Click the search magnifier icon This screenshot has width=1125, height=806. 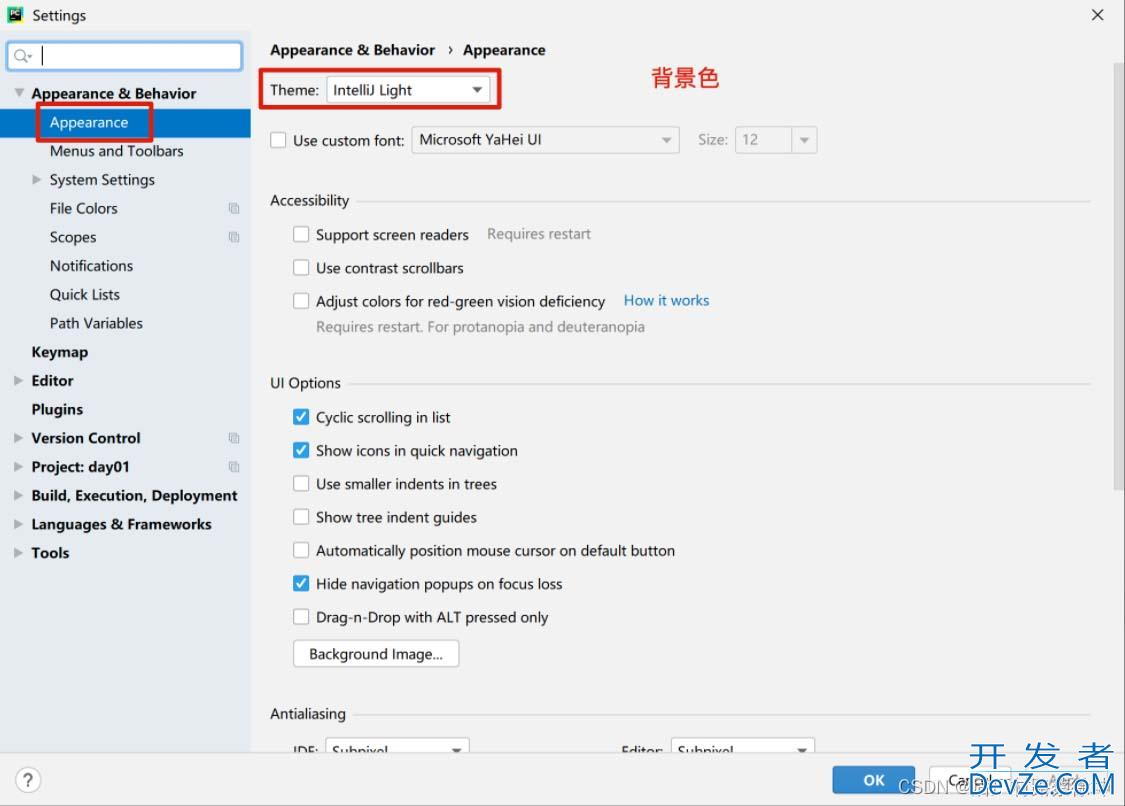[x=22, y=56]
